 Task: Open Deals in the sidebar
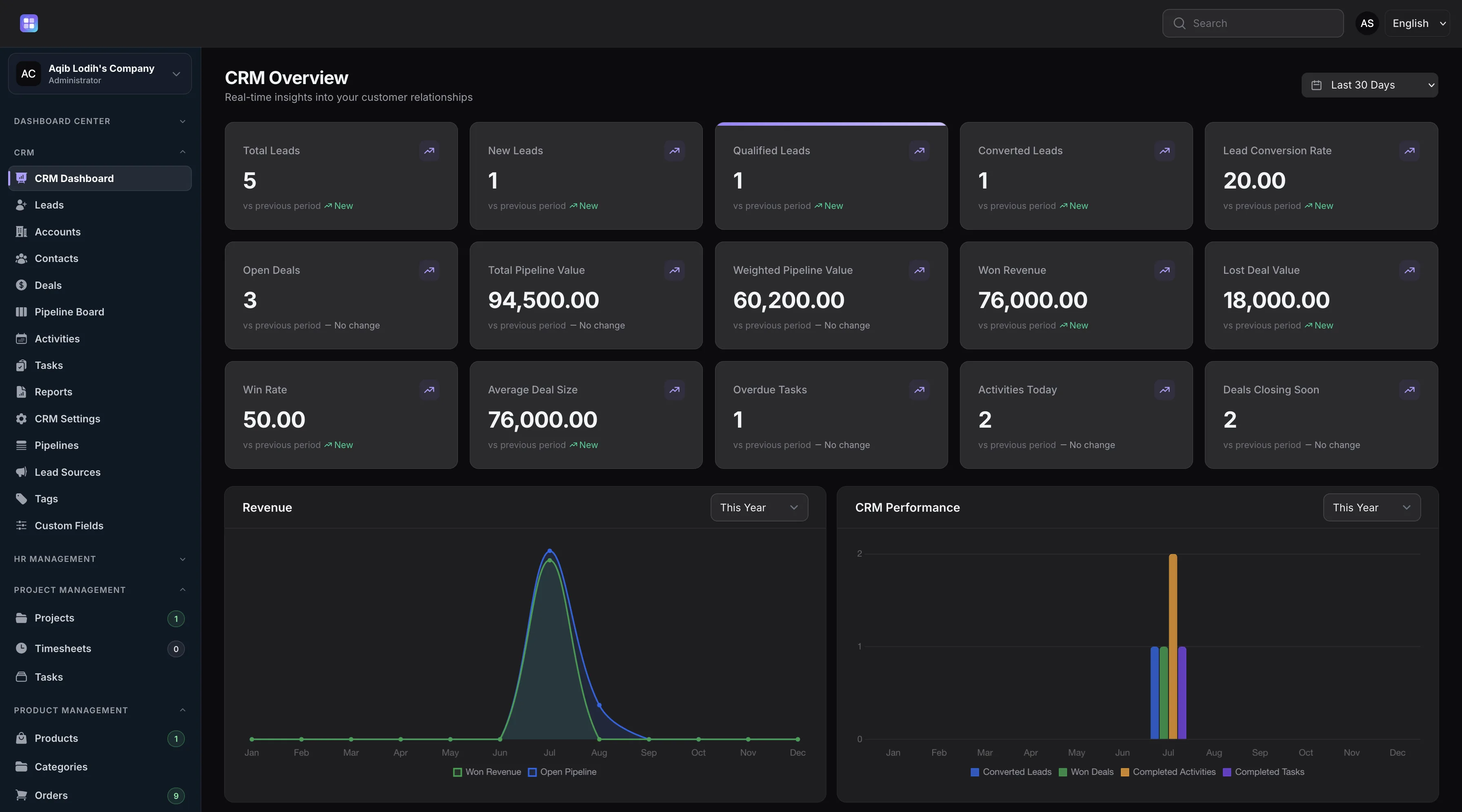click(x=100, y=285)
